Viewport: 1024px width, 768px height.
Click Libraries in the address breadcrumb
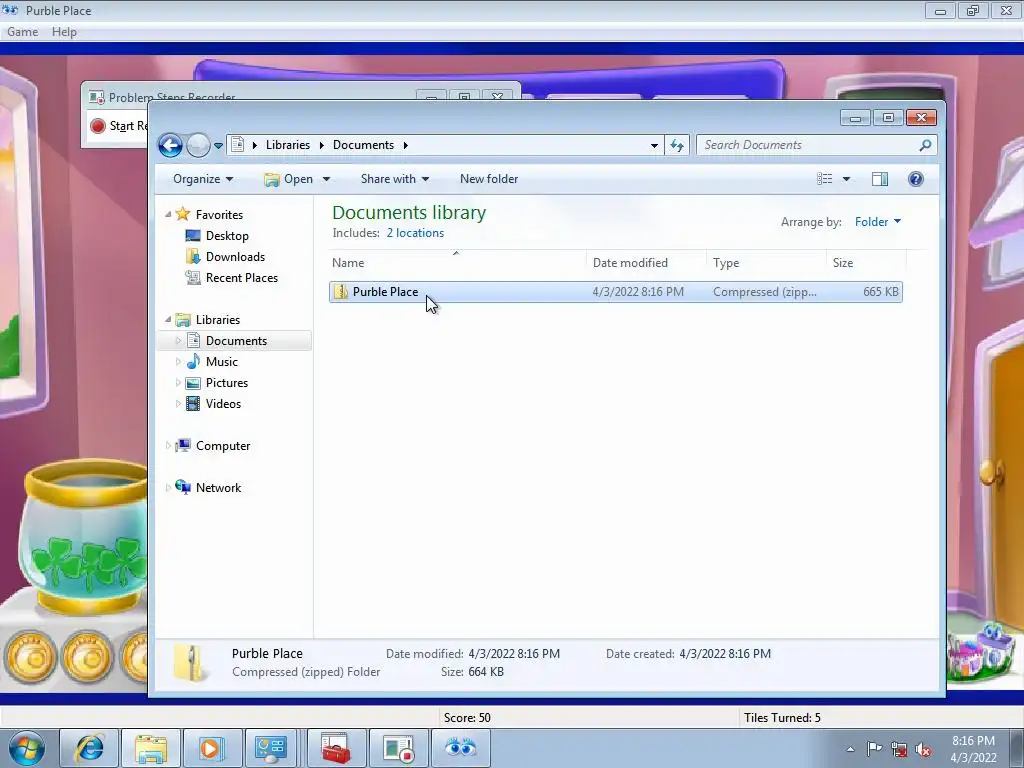[287, 145]
